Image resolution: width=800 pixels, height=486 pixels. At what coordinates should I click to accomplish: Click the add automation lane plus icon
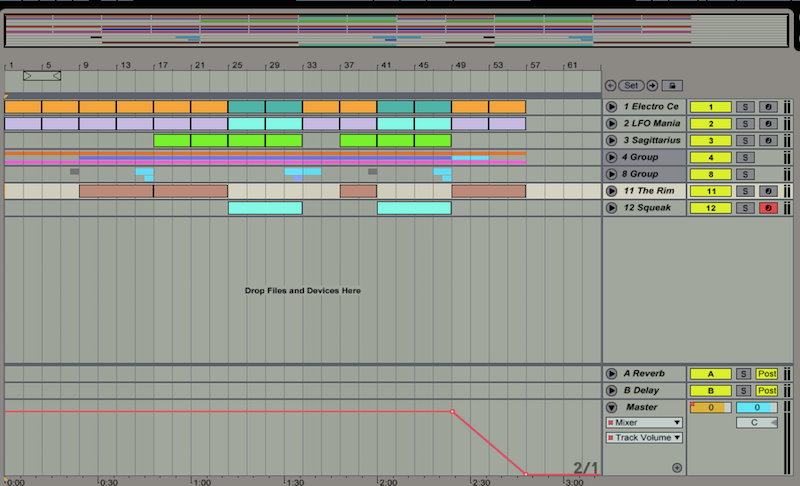677,468
